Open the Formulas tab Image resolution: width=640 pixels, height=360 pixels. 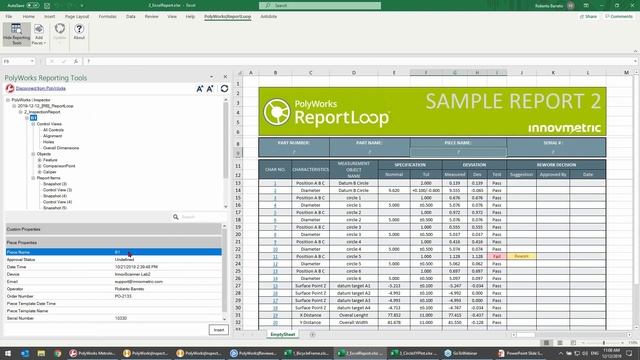click(107, 16)
